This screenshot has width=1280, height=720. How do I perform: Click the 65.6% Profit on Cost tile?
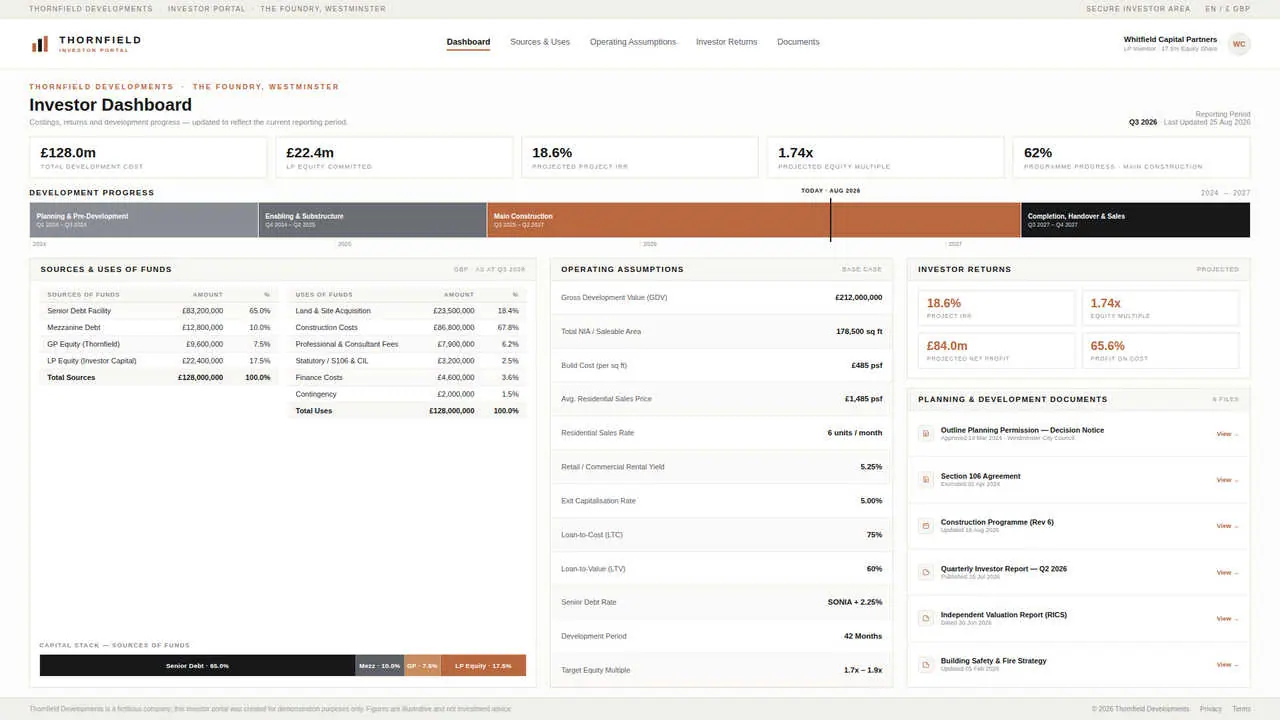[1160, 350]
